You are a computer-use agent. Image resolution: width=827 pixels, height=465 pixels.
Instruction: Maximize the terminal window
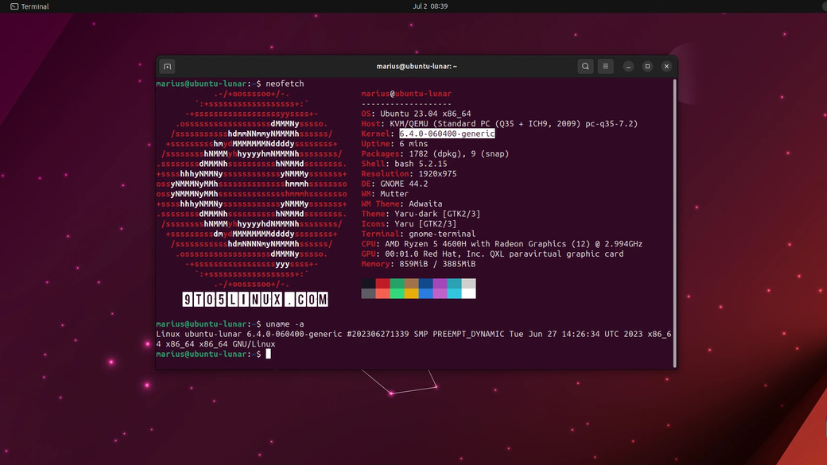[647, 67]
